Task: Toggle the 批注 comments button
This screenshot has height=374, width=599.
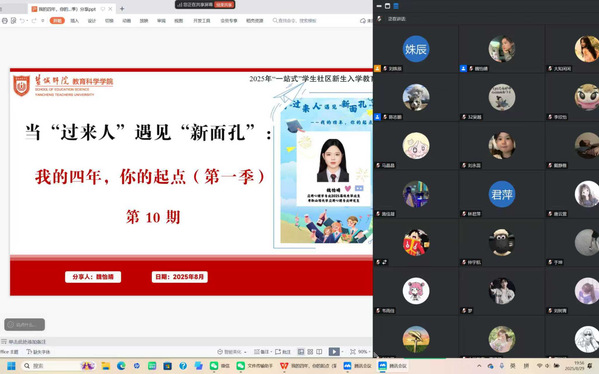Action: click(x=283, y=351)
